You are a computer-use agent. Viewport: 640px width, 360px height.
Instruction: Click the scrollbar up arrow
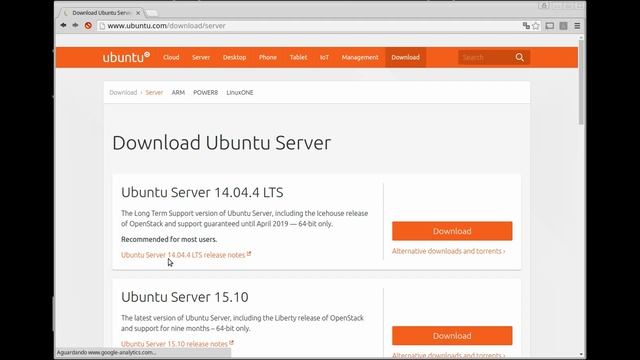click(x=581, y=38)
